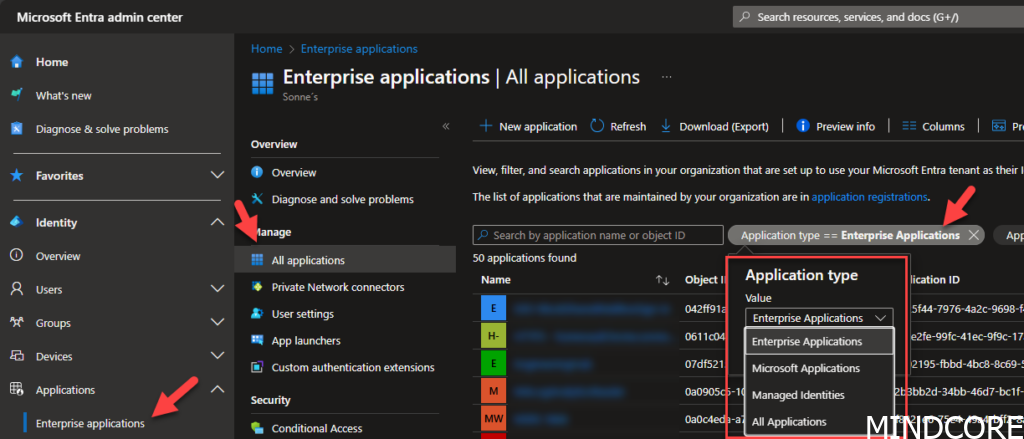
Task: Click the New application plus icon
Action: point(486,126)
